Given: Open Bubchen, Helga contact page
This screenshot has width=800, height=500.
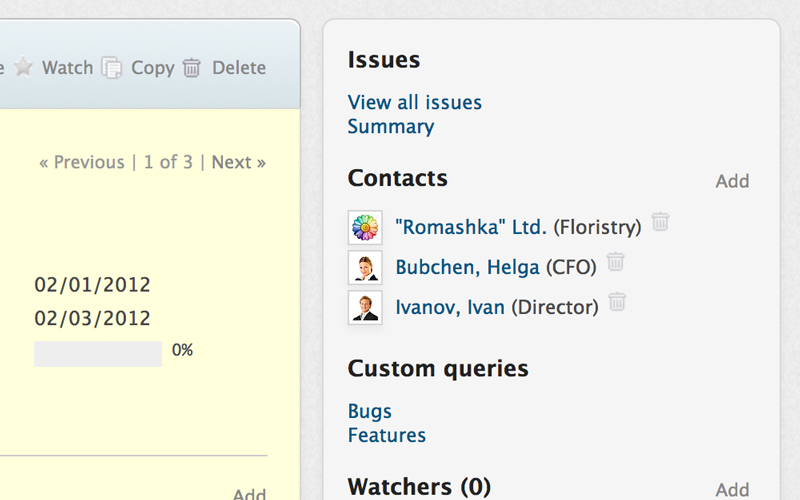Looking at the screenshot, I should (x=468, y=267).
